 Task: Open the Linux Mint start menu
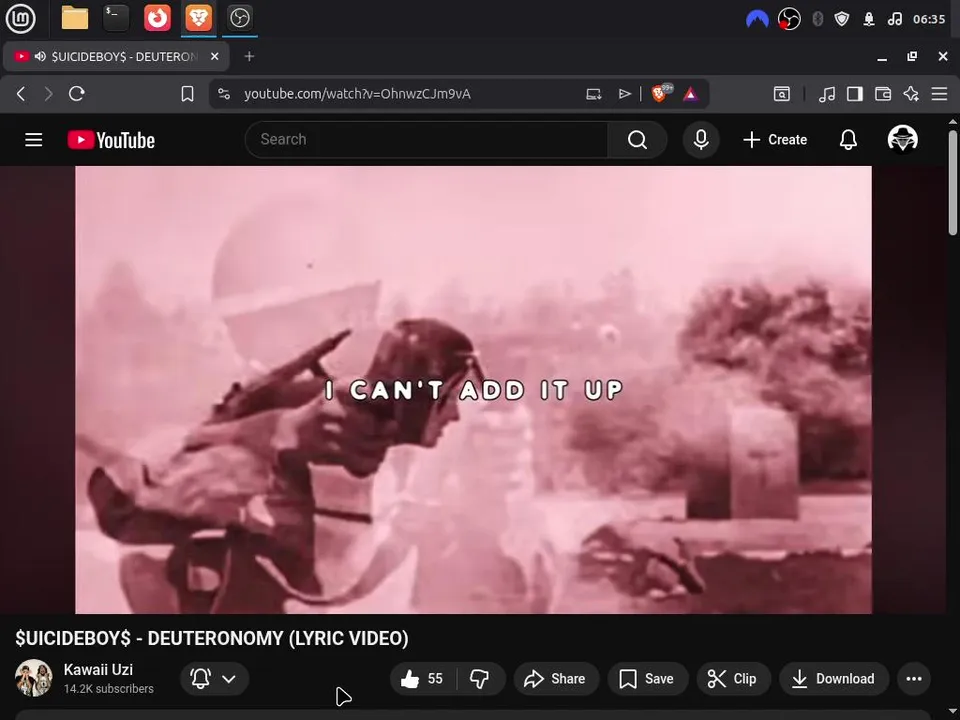point(20,18)
